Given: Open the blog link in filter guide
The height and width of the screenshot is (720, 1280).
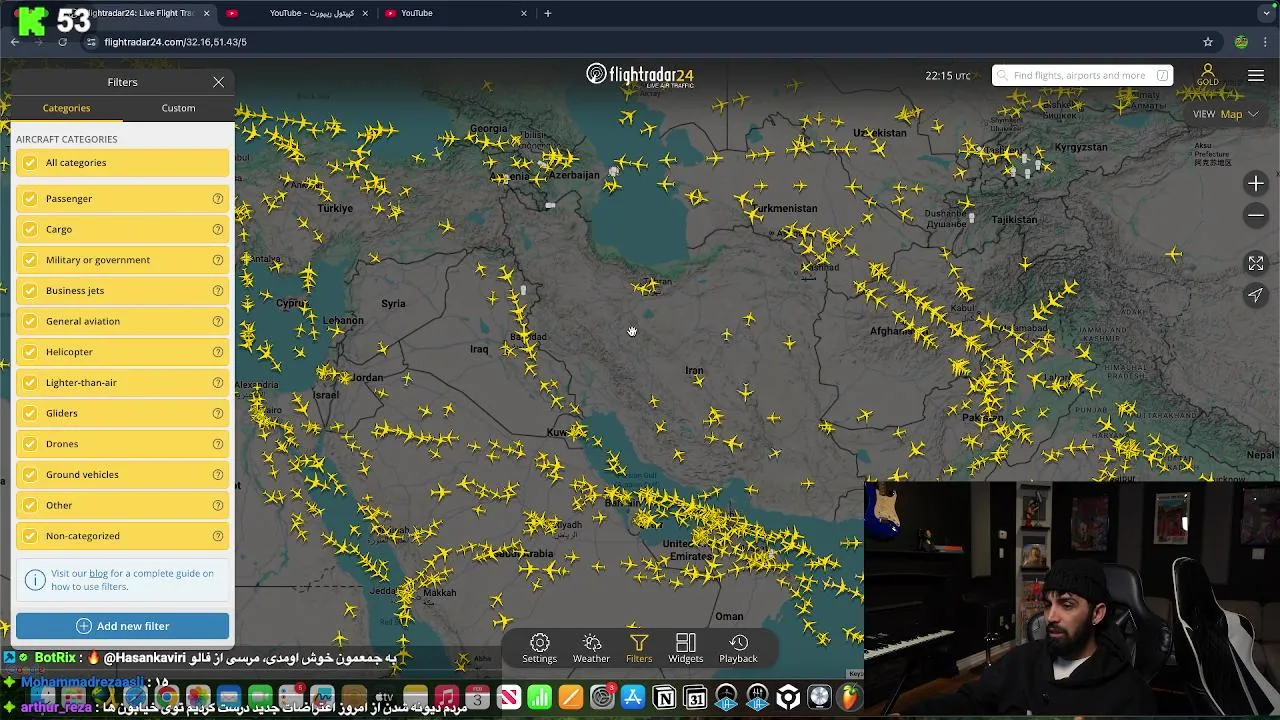Looking at the screenshot, I should pos(98,574).
